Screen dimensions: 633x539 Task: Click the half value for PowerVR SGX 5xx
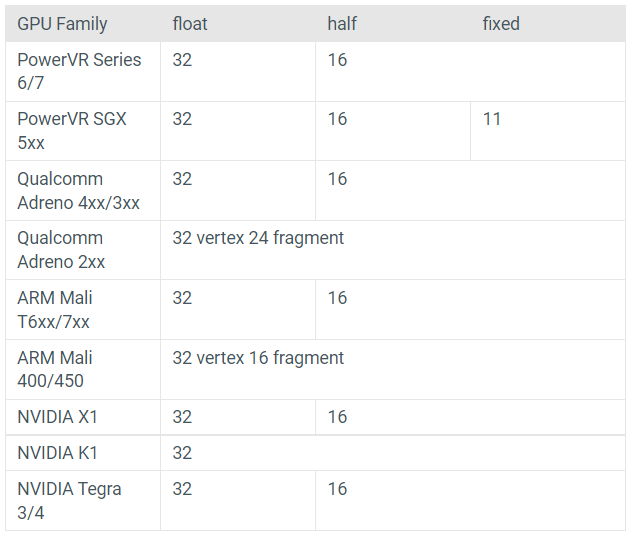point(337,119)
